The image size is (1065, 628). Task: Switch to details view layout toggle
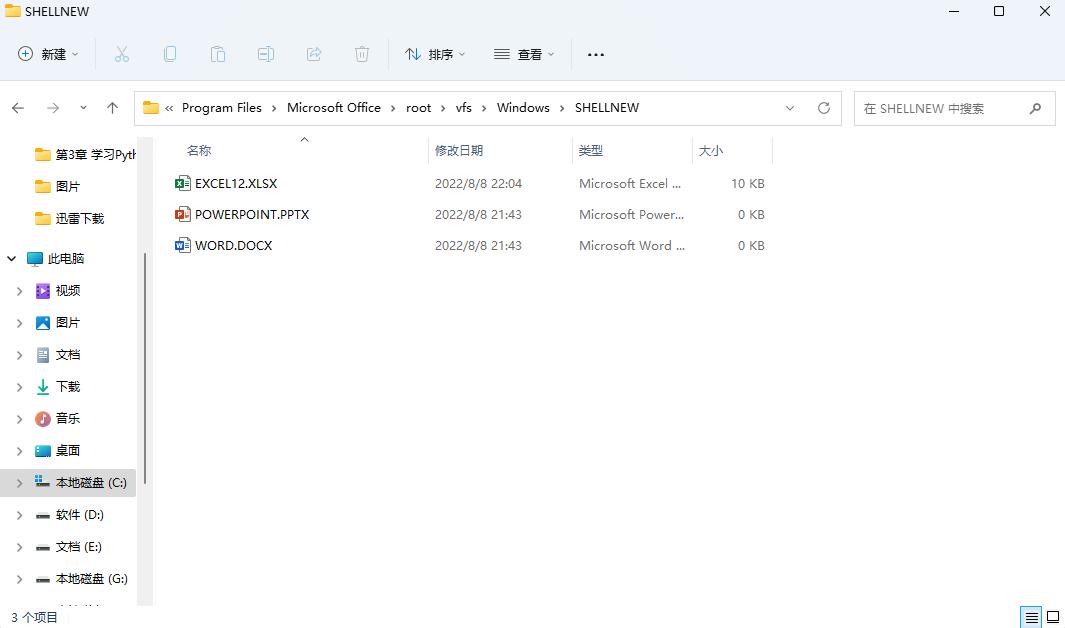point(1031,617)
